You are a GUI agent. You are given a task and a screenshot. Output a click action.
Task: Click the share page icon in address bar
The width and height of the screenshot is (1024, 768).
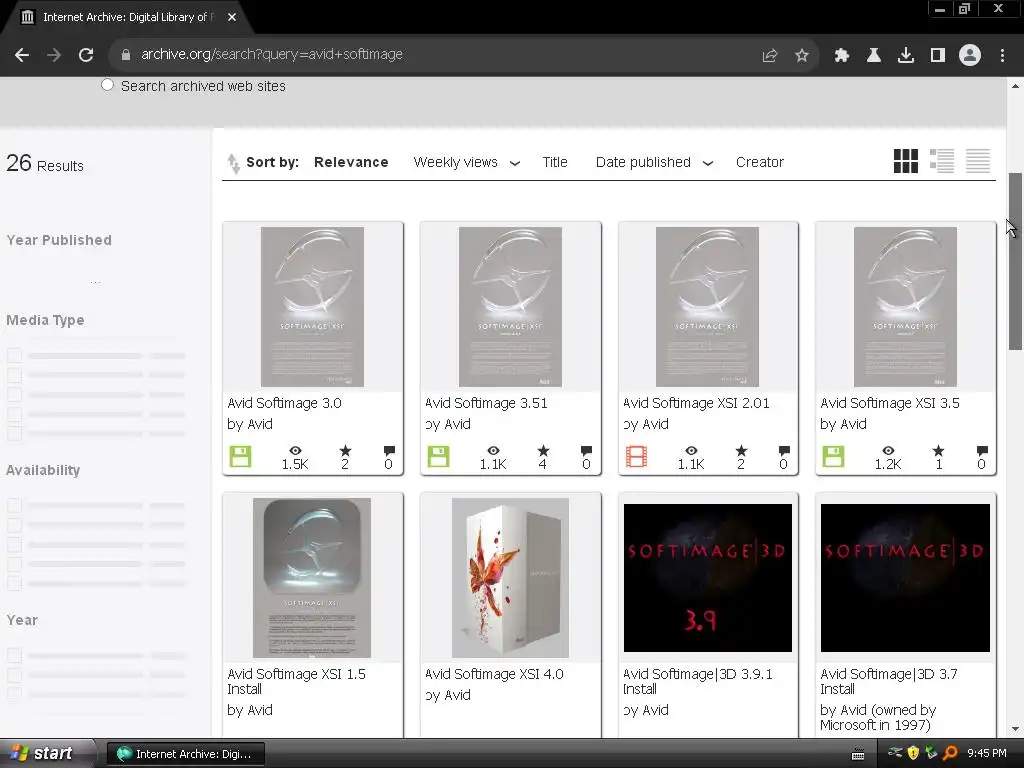[770, 56]
